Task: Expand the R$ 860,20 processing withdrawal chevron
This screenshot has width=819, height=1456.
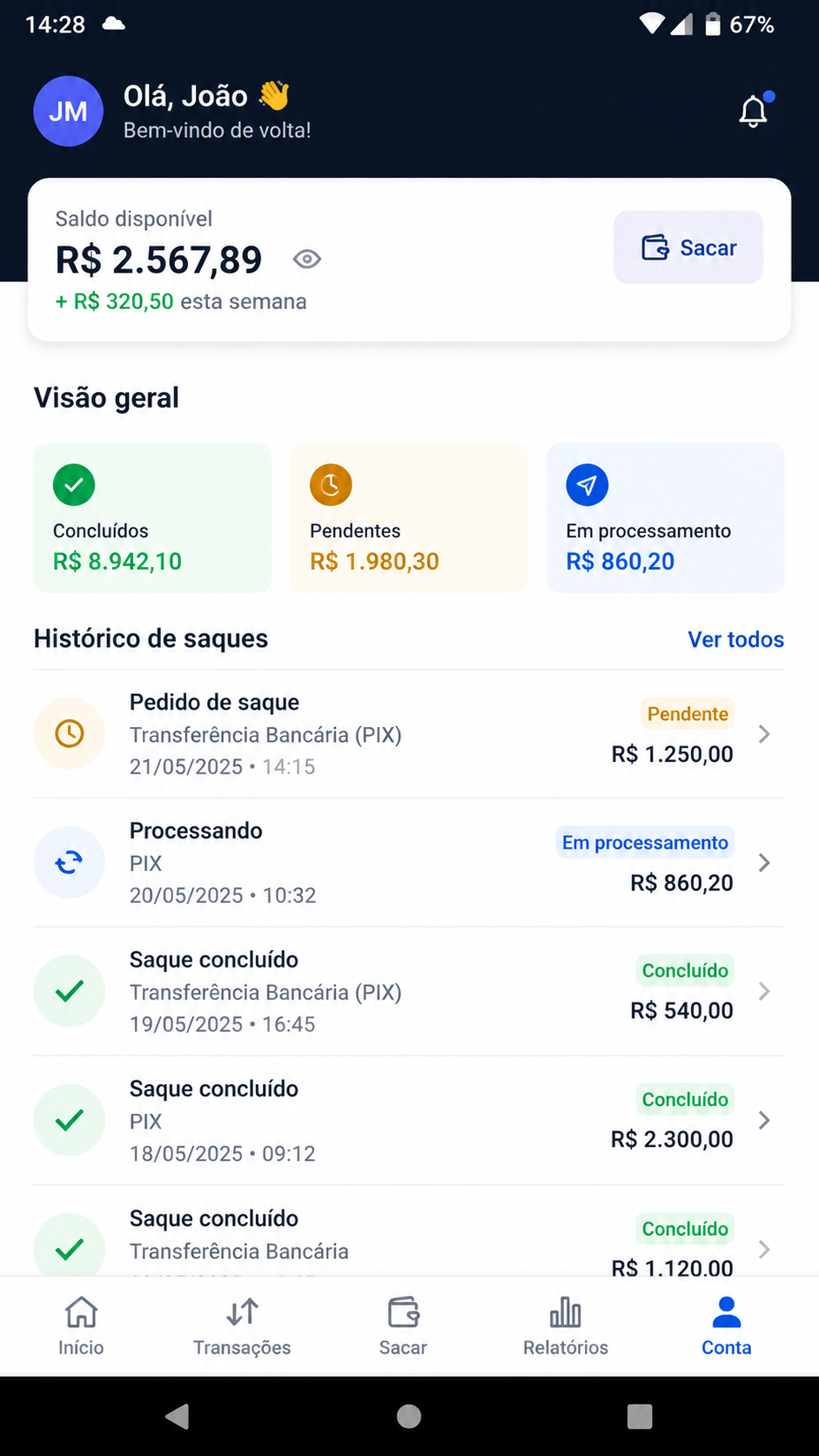Action: pos(764,863)
